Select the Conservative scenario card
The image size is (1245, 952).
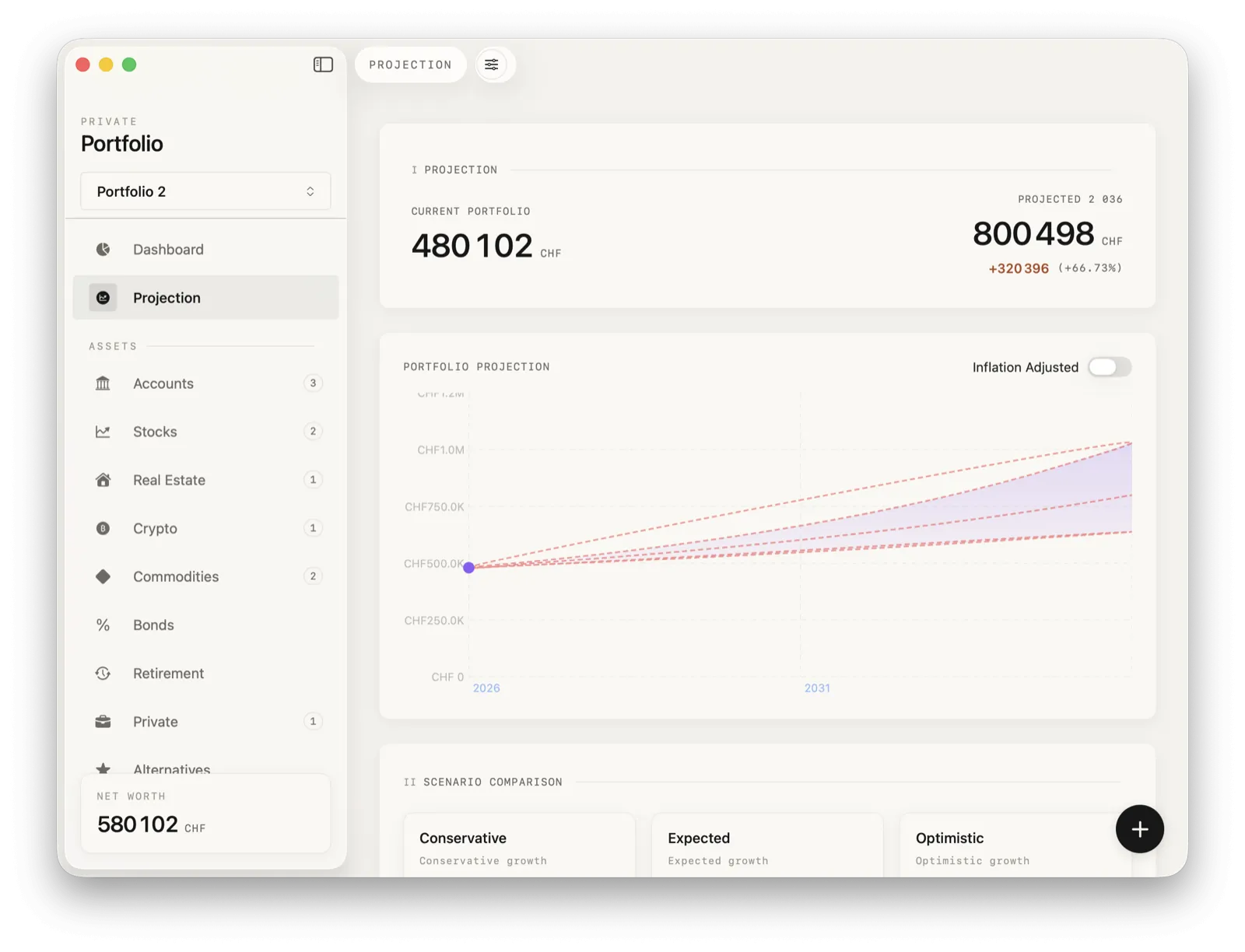(x=519, y=847)
